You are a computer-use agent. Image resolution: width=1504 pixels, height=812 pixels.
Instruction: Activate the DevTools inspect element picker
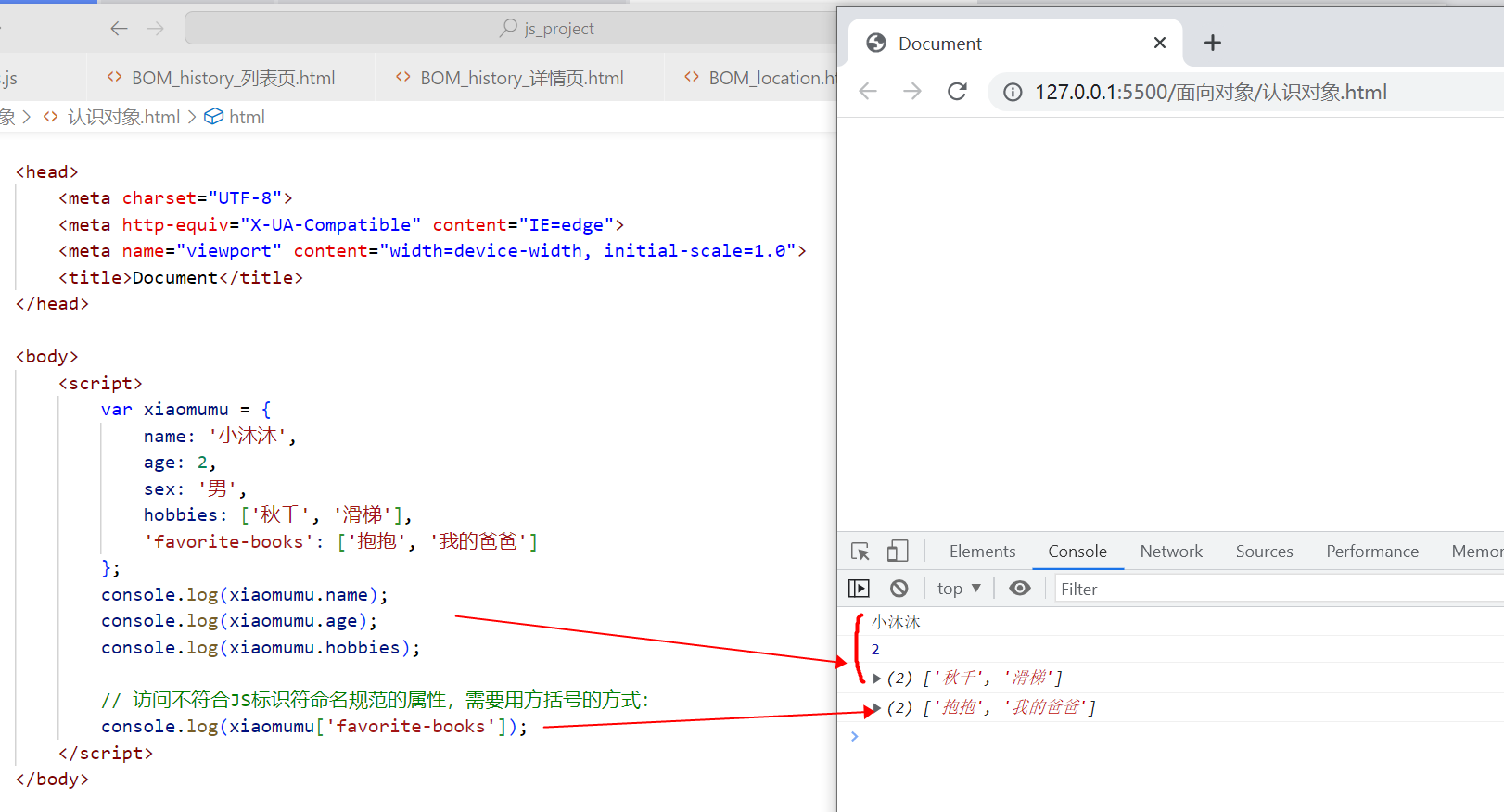point(860,552)
